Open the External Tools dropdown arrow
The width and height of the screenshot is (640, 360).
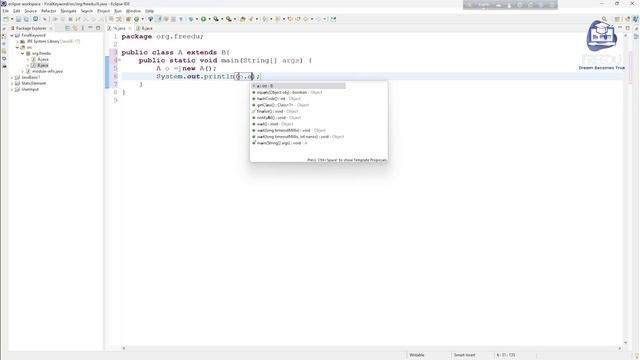coord(235,19)
